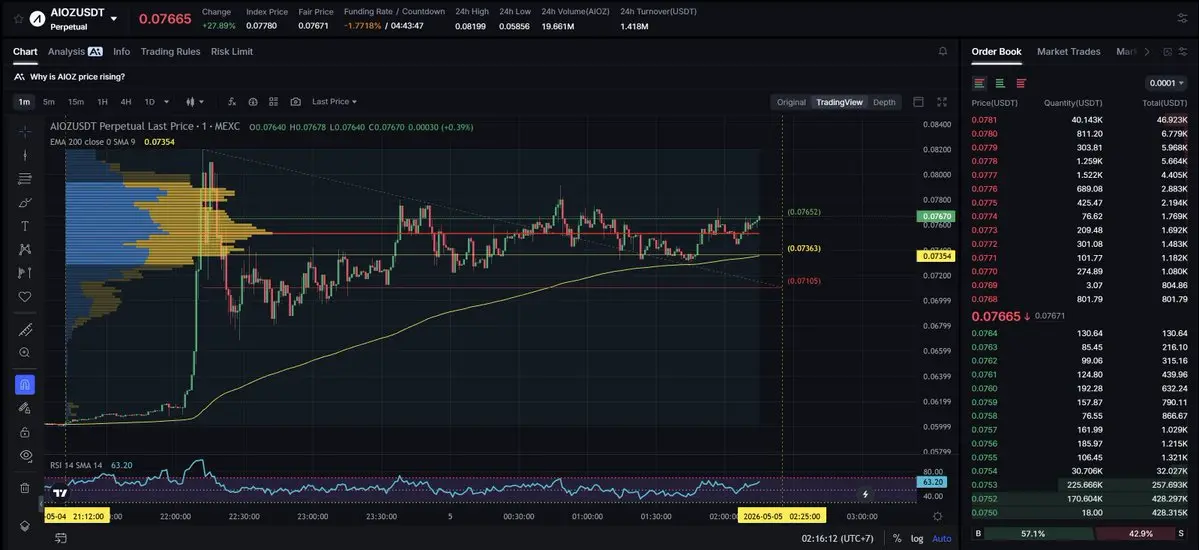Open the Fibonacci retracement tool
This screenshot has width=1199, height=550.
click(24, 178)
